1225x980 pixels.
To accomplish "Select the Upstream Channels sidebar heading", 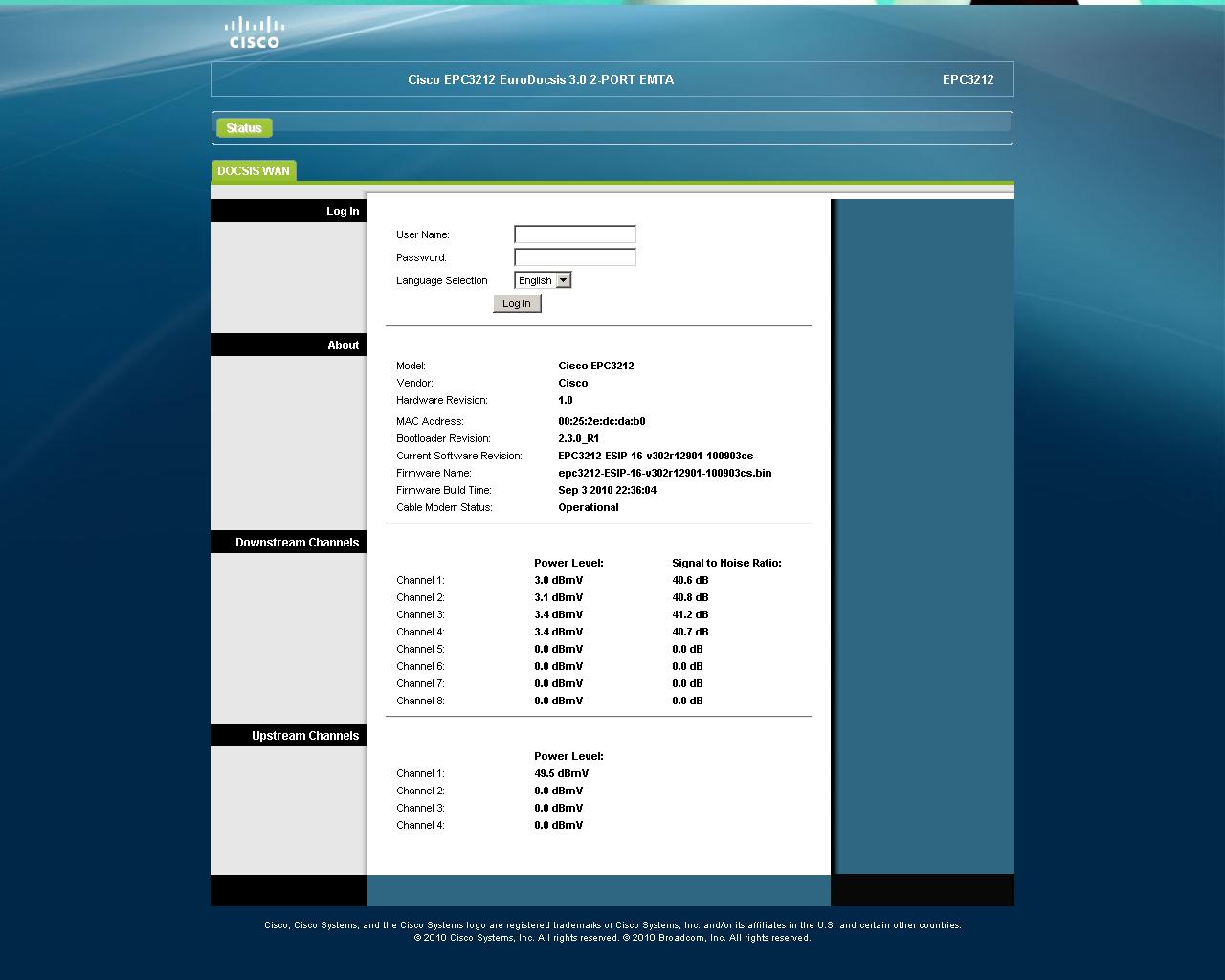I will point(304,736).
